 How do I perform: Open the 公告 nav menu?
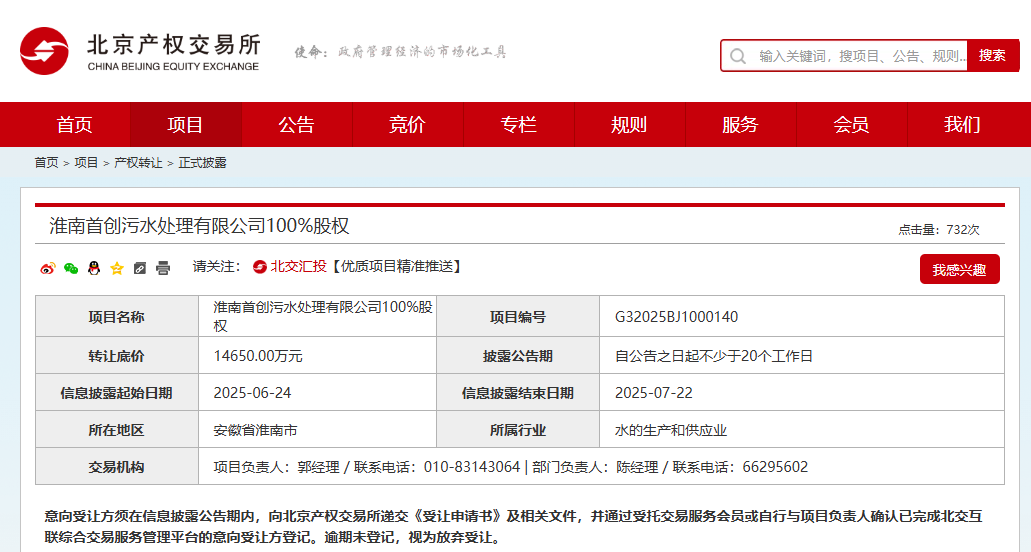click(297, 124)
